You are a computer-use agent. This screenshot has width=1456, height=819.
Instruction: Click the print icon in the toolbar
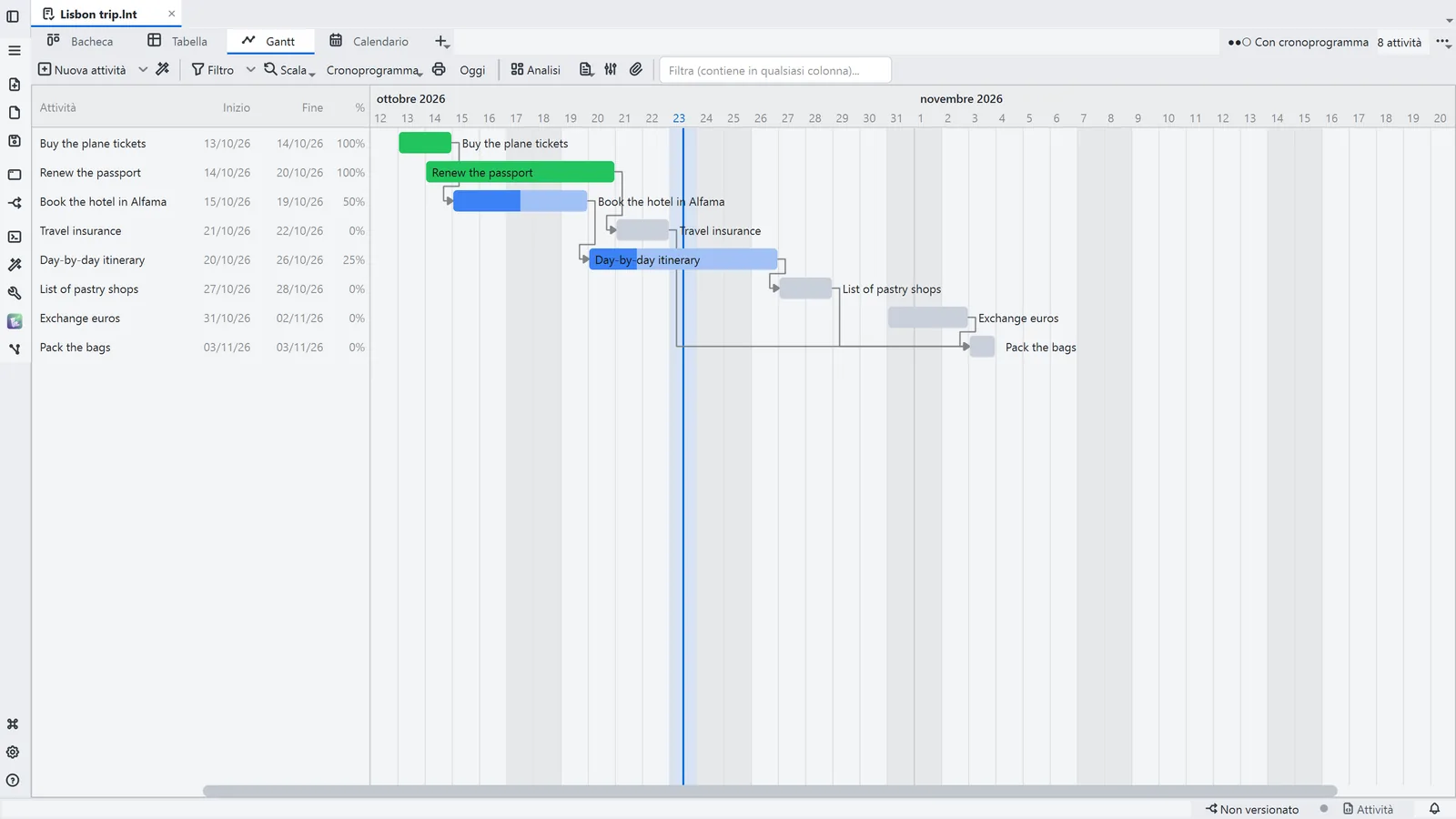pyautogui.click(x=439, y=69)
